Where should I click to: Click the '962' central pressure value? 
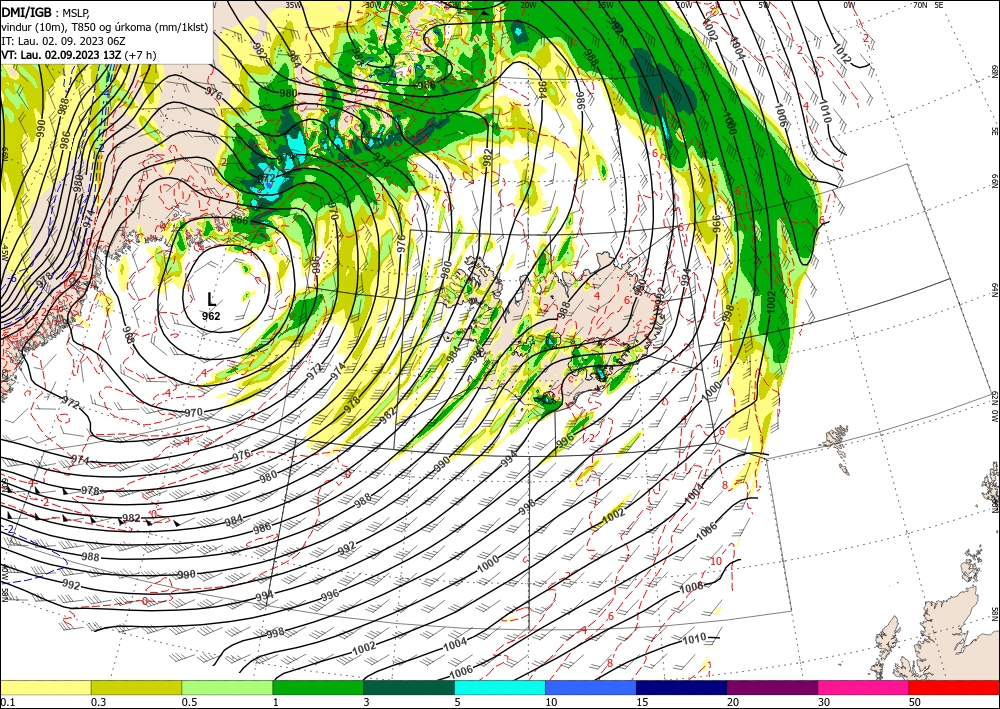pyautogui.click(x=211, y=316)
